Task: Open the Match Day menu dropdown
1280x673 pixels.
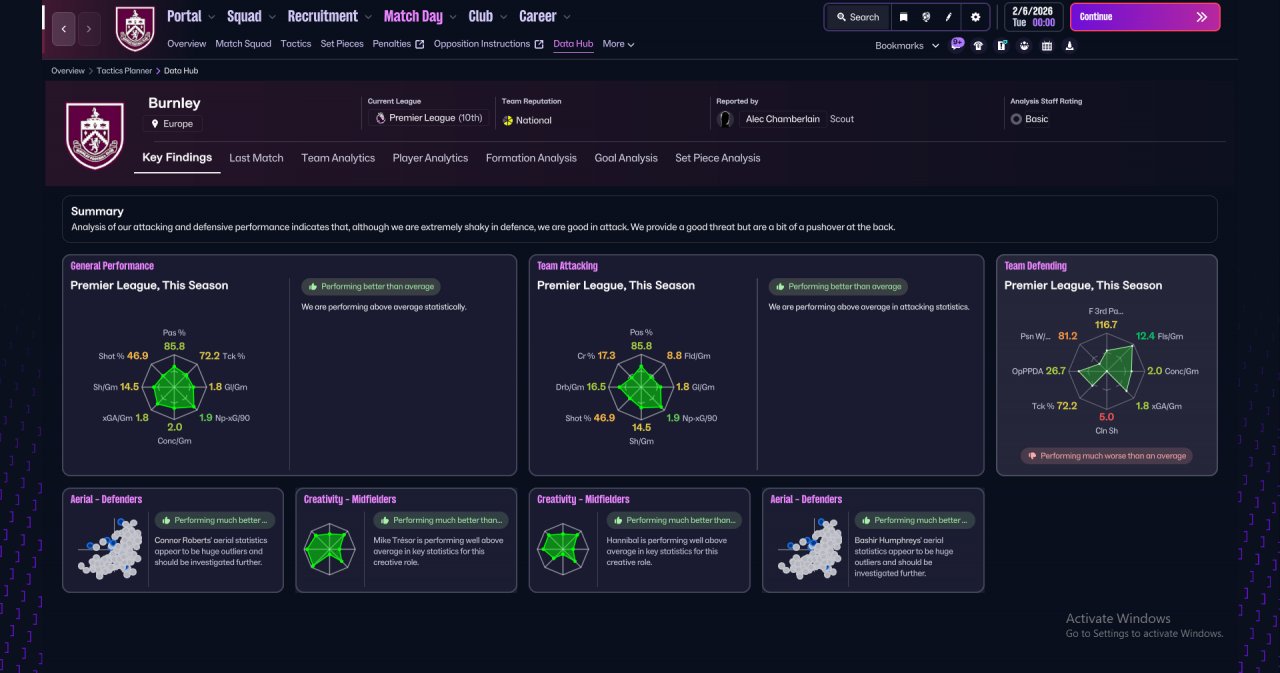Action: click(x=420, y=16)
